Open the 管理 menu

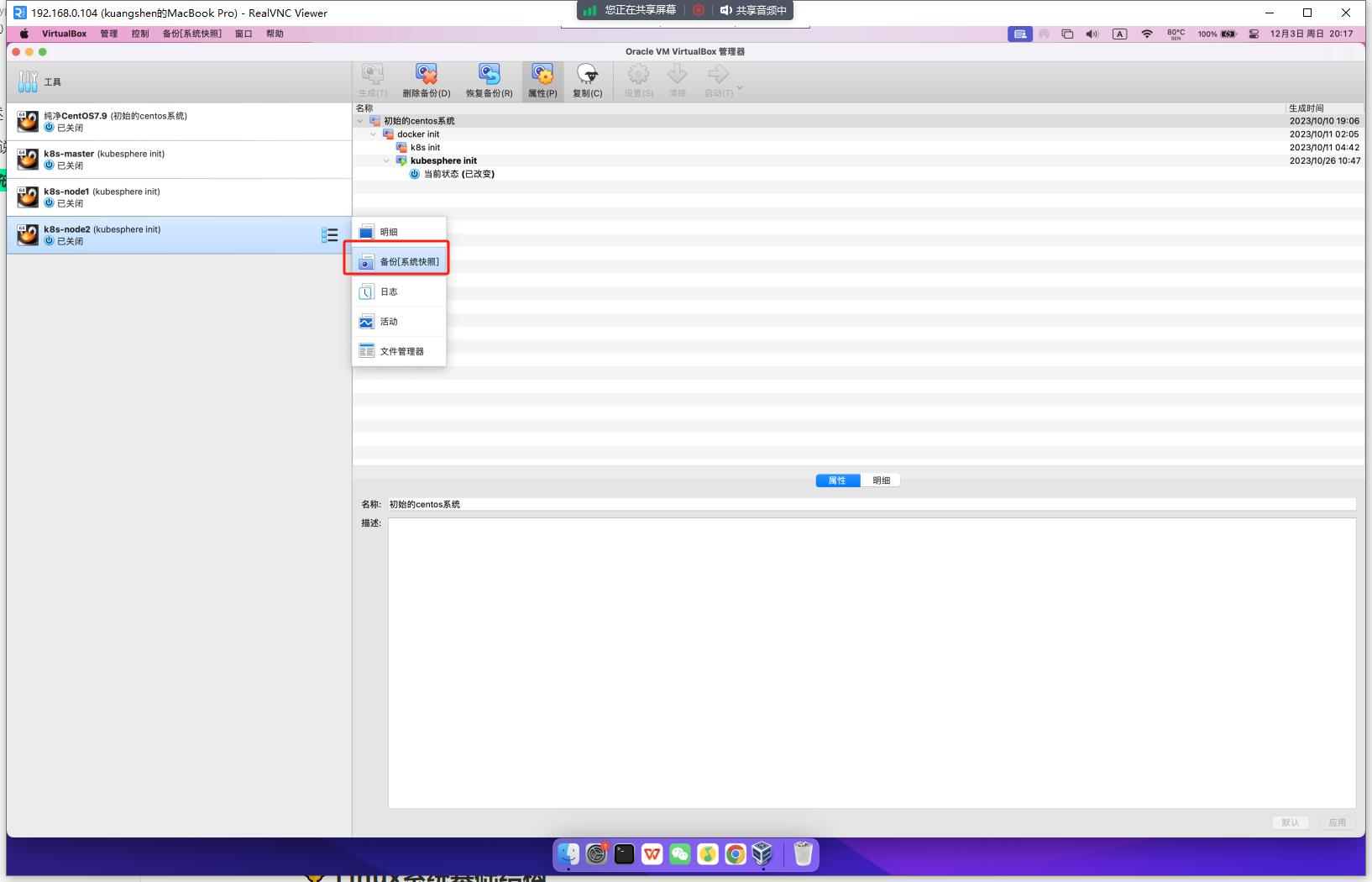(x=109, y=34)
